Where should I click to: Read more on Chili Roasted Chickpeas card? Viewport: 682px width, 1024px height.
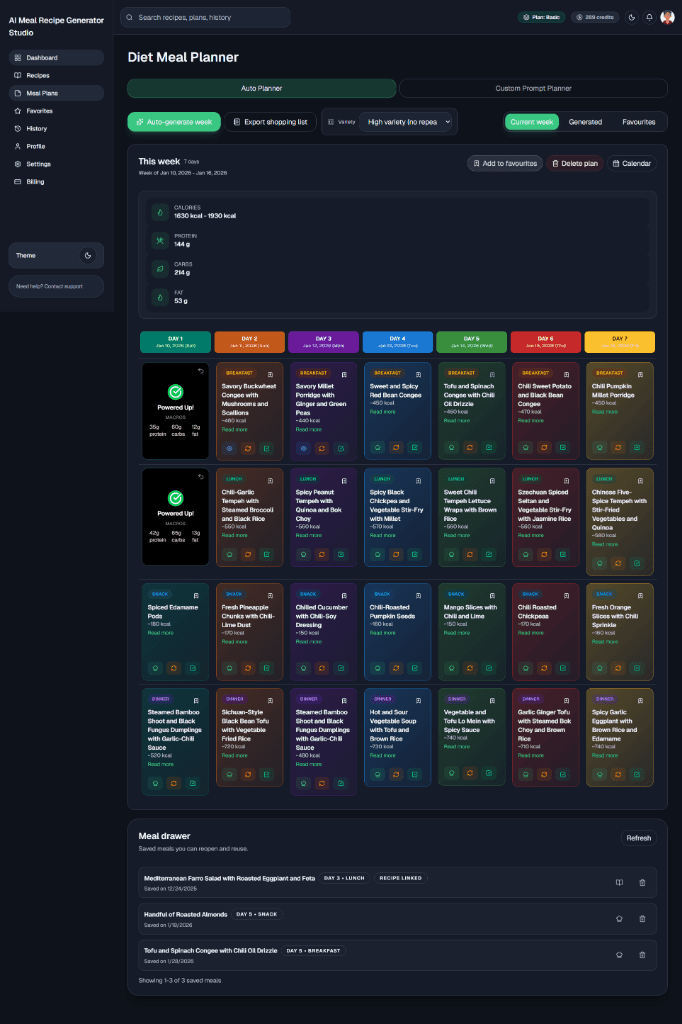click(530, 633)
